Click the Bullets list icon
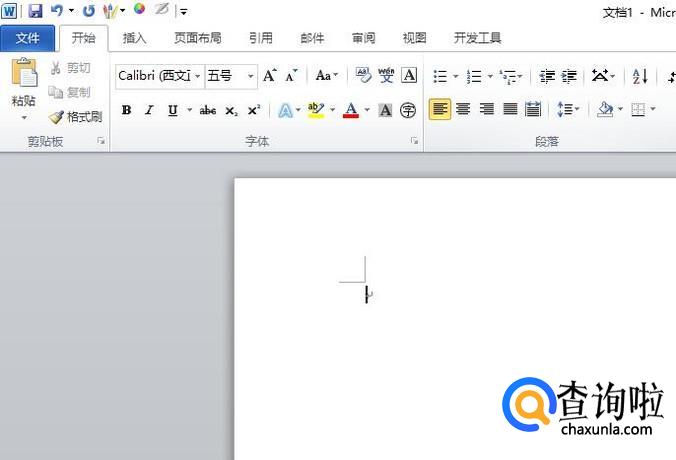Image resolution: width=676 pixels, height=460 pixels. click(x=440, y=76)
